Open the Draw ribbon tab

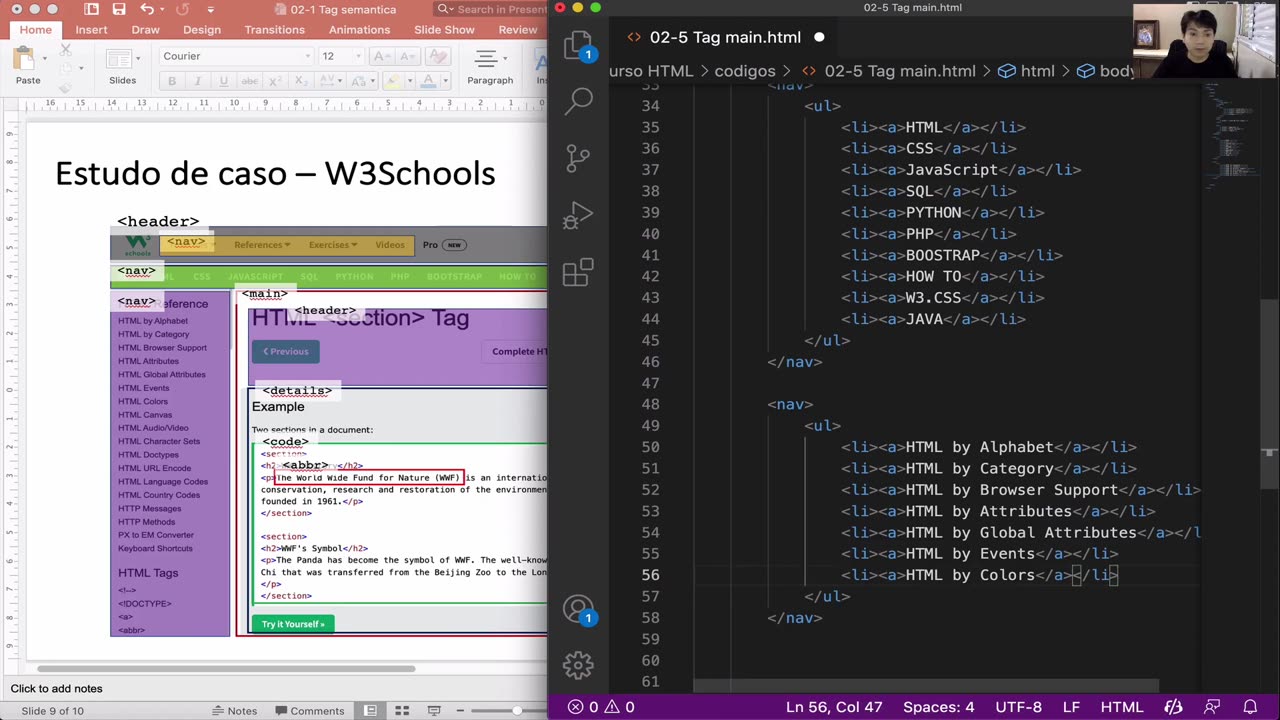(145, 30)
